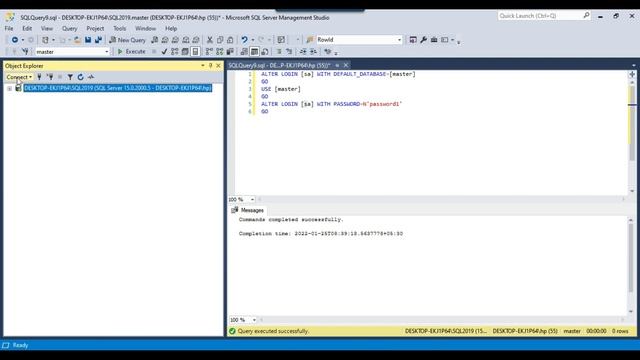The height and width of the screenshot is (360, 640).
Task: Click the Paste icon in toolbar
Action: click(x=230, y=40)
